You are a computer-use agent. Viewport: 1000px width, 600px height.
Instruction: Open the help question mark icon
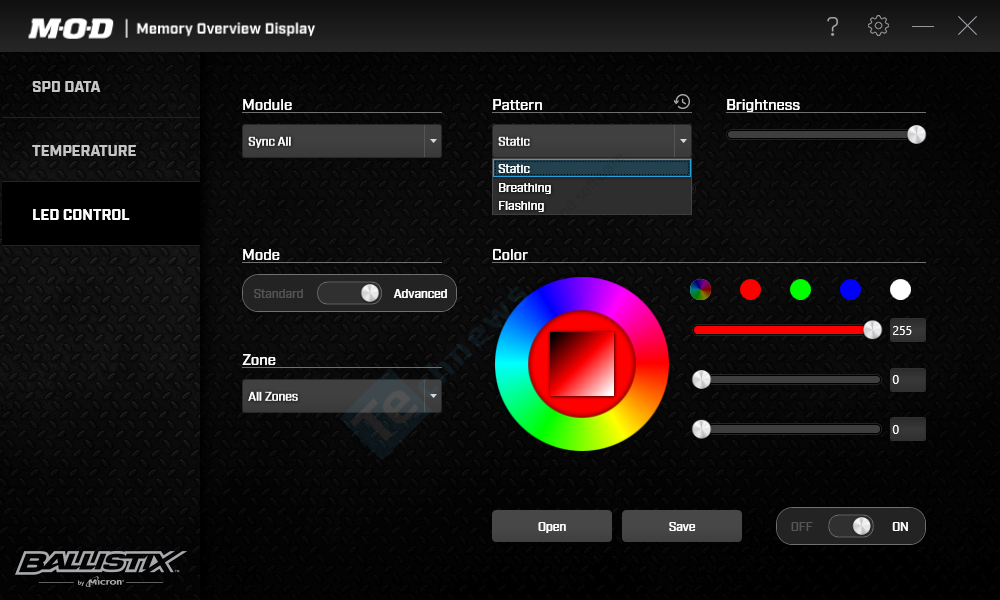click(x=832, y=26)
